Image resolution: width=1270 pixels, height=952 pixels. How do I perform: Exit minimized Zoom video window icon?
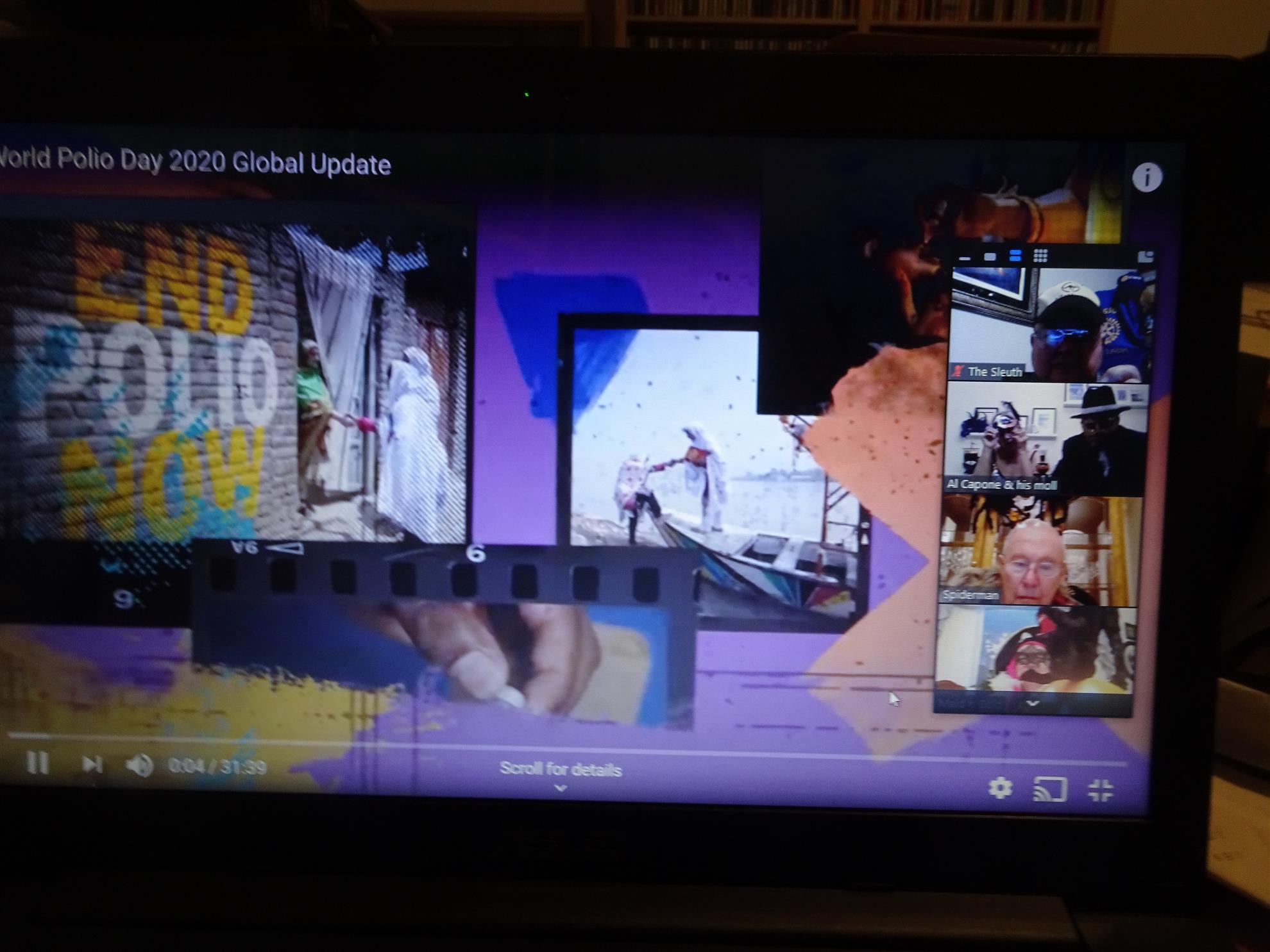tap(1145, 257)
